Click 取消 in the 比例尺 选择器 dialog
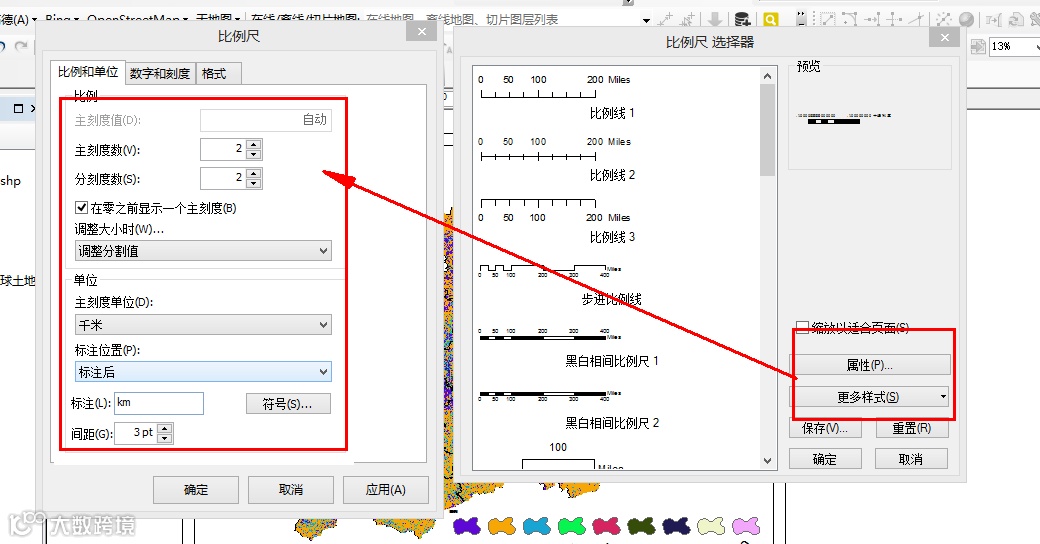Screen dimensions: 1040x544 click(x=911, y=459)
